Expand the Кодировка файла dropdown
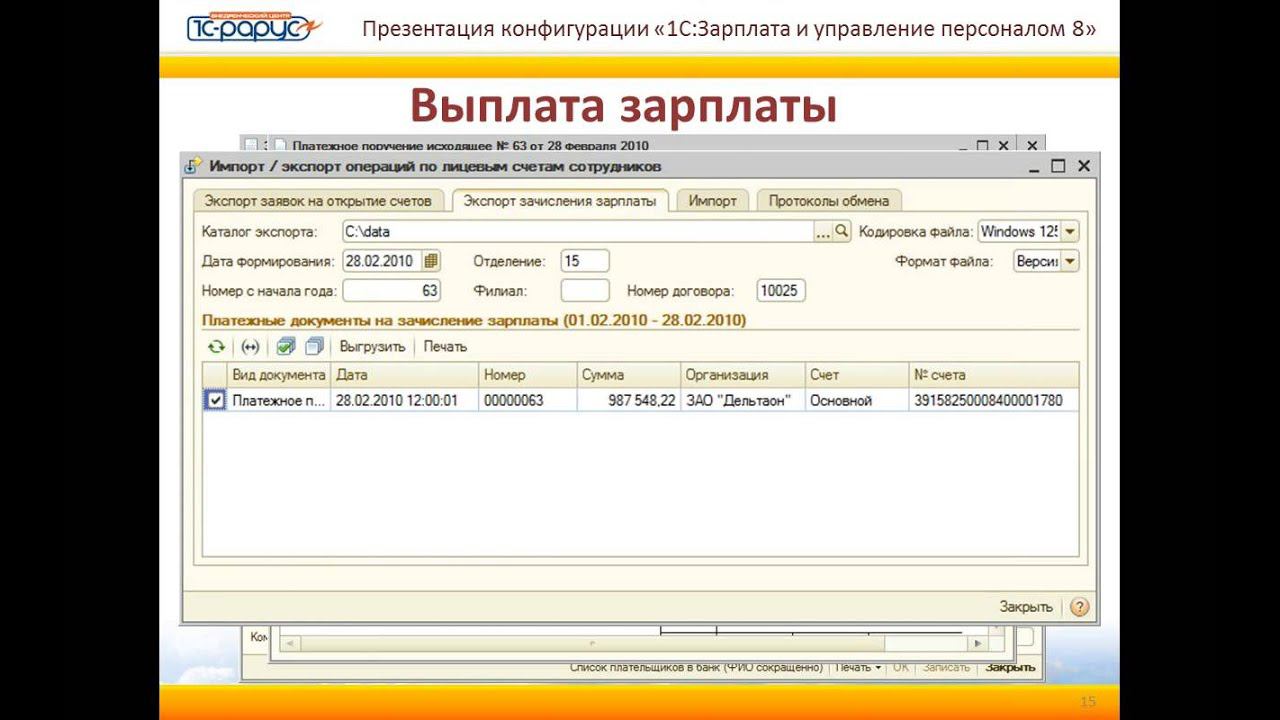 coord(1070,231)
